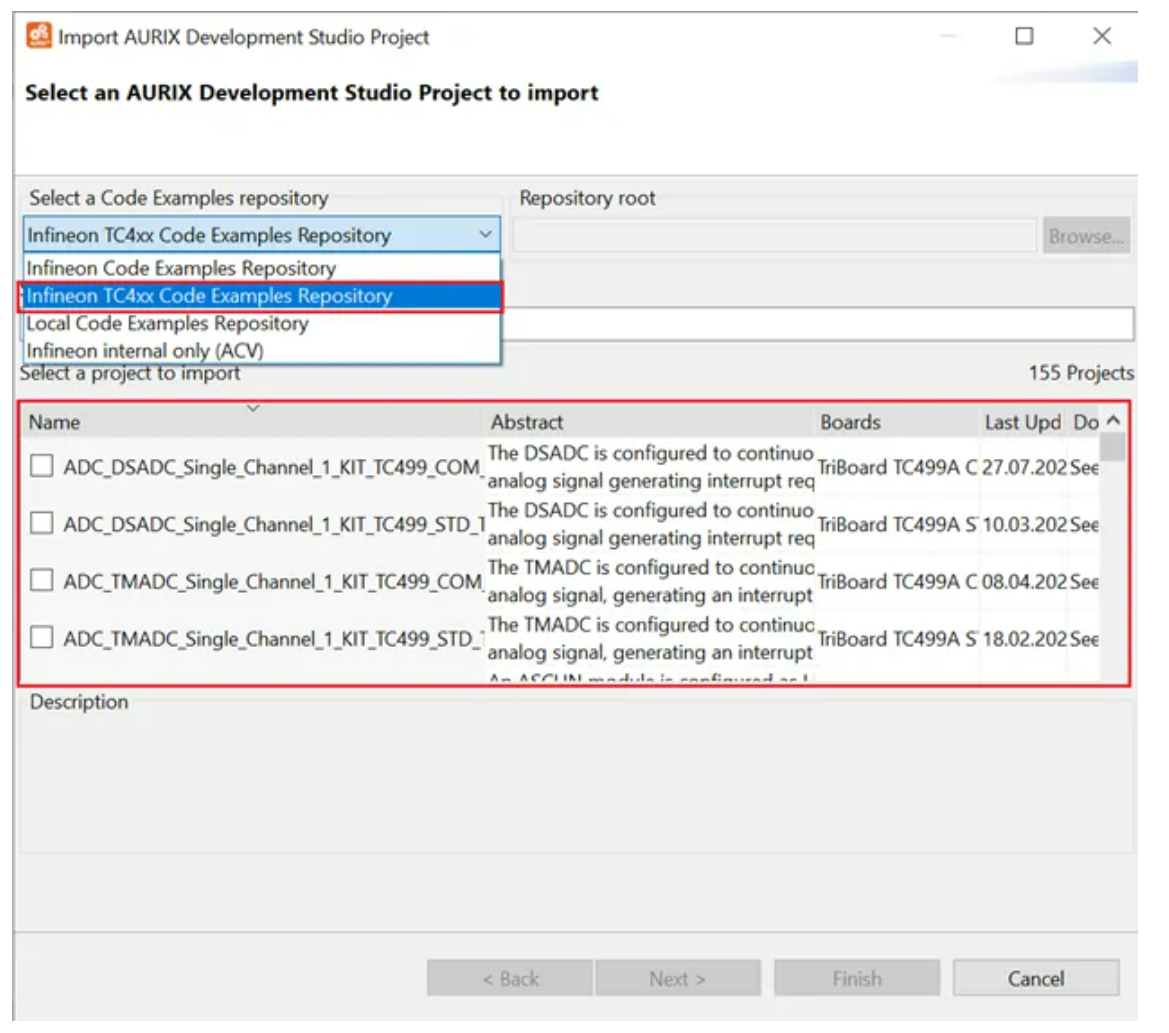Collapse the Code Examples repository dropdown arrow
The width and height of the screenshot is (1169, 1033).
click(485, 235)
